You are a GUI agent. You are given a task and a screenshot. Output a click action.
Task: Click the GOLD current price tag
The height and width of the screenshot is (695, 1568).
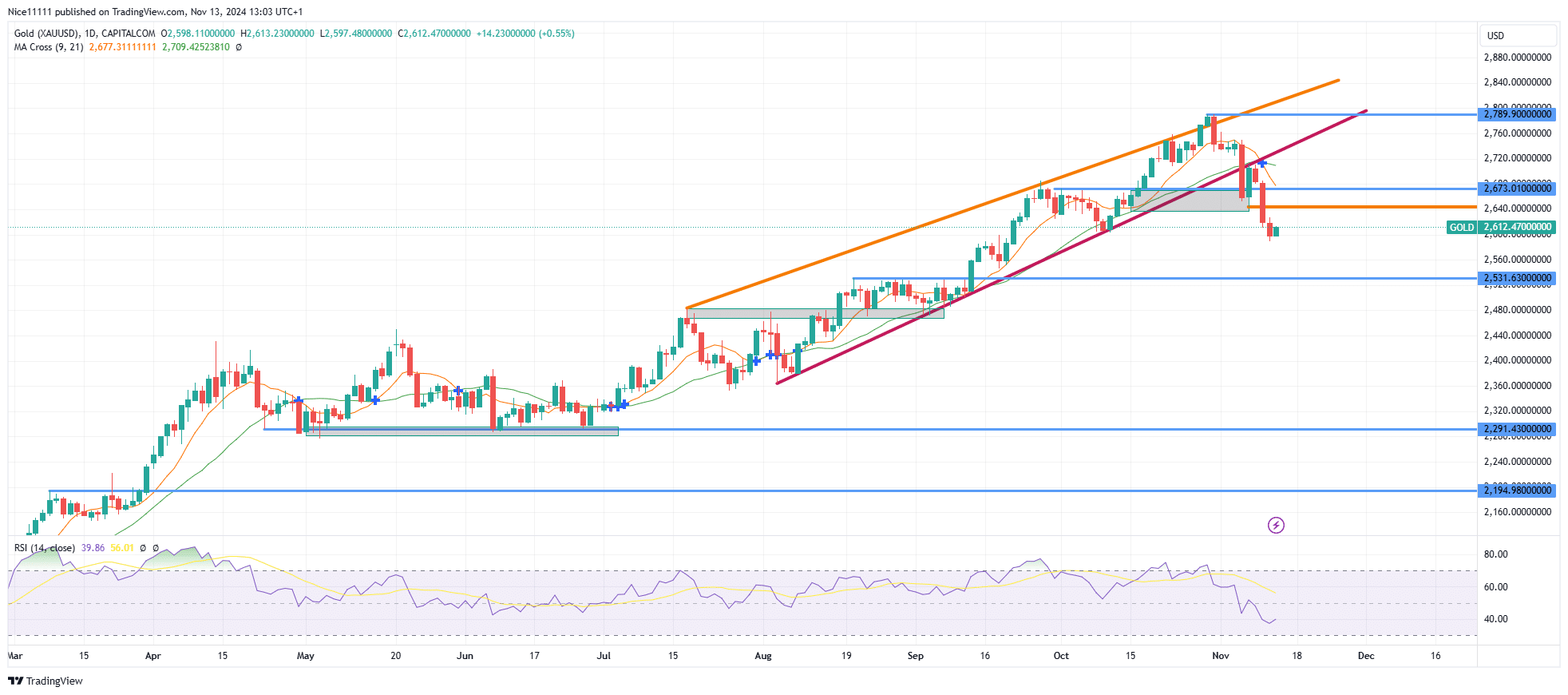click(x=1462, y=228)
